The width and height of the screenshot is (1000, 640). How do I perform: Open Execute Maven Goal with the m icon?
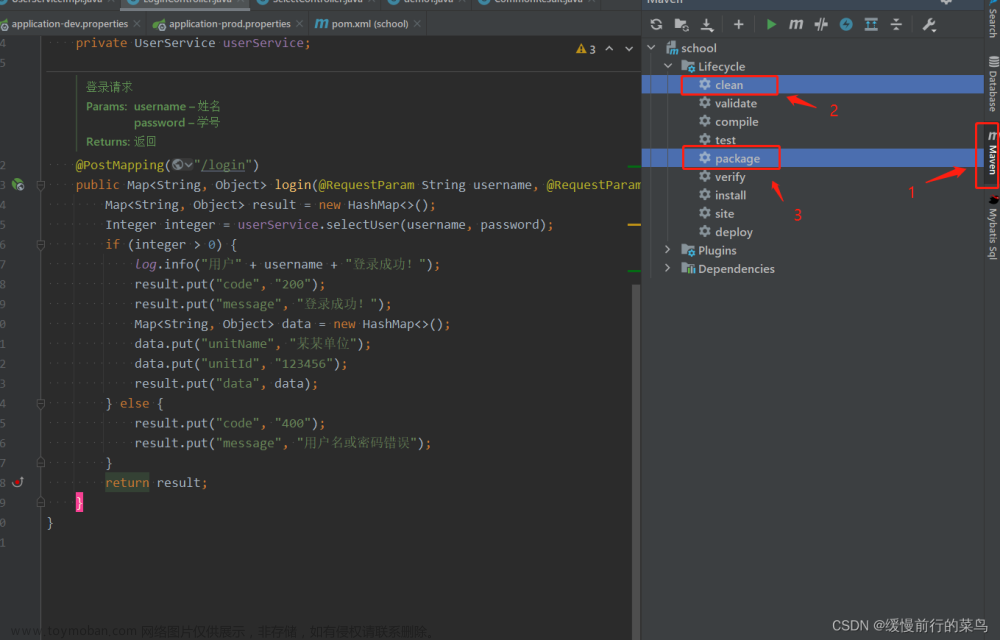pyautogui.click(x=795, y=24)
